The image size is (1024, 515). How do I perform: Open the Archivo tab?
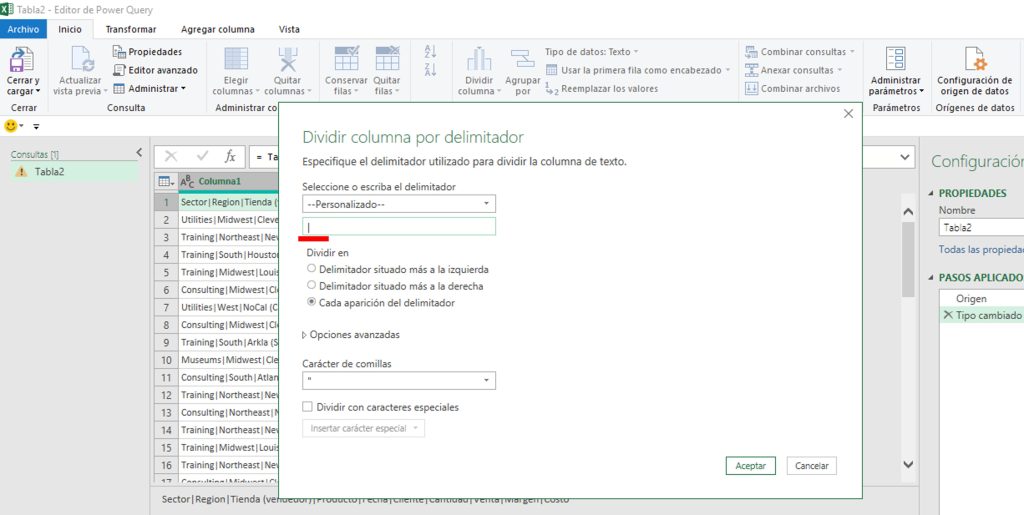(x=24, y=29)
